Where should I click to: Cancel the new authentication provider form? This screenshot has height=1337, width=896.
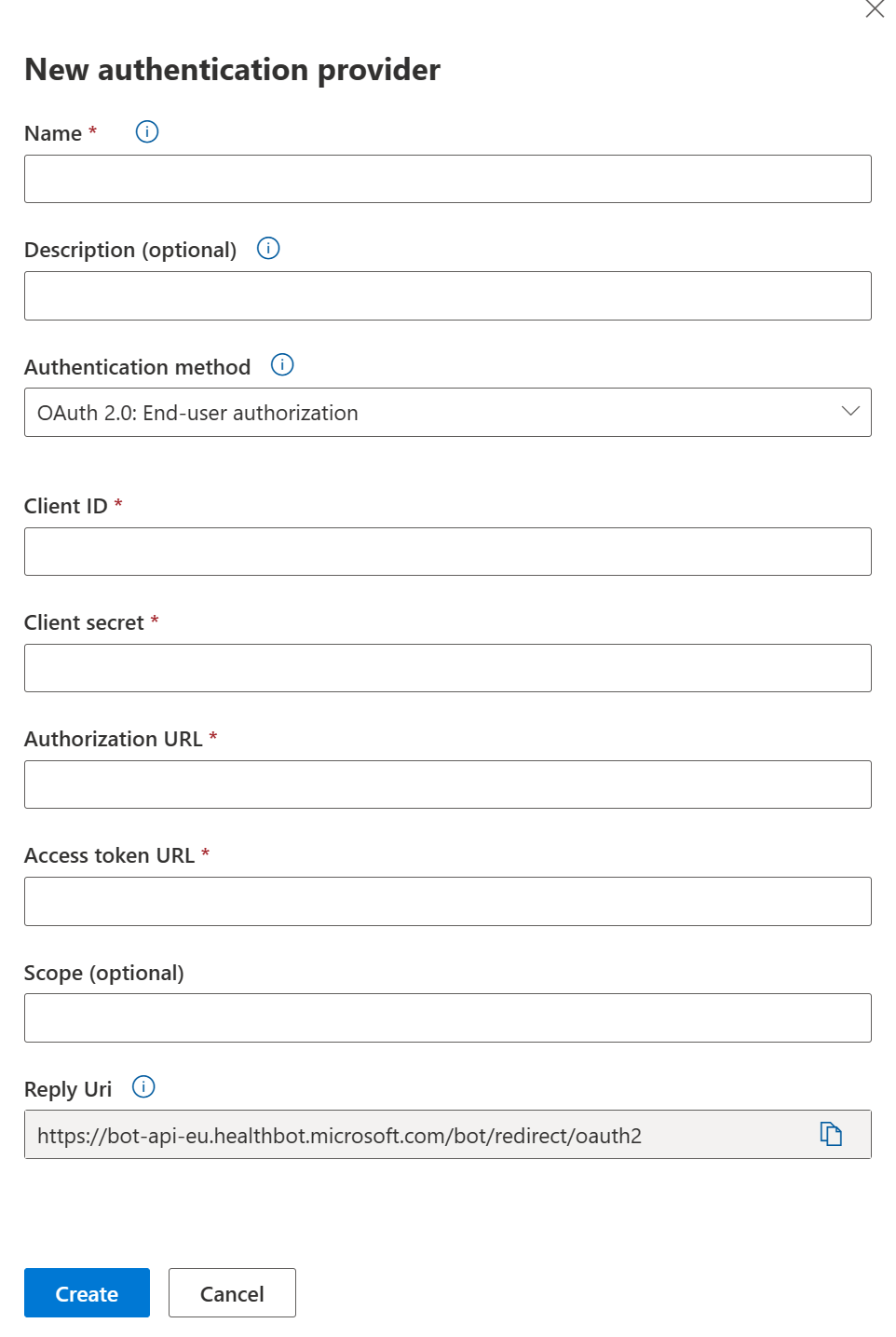[232, 1293]
